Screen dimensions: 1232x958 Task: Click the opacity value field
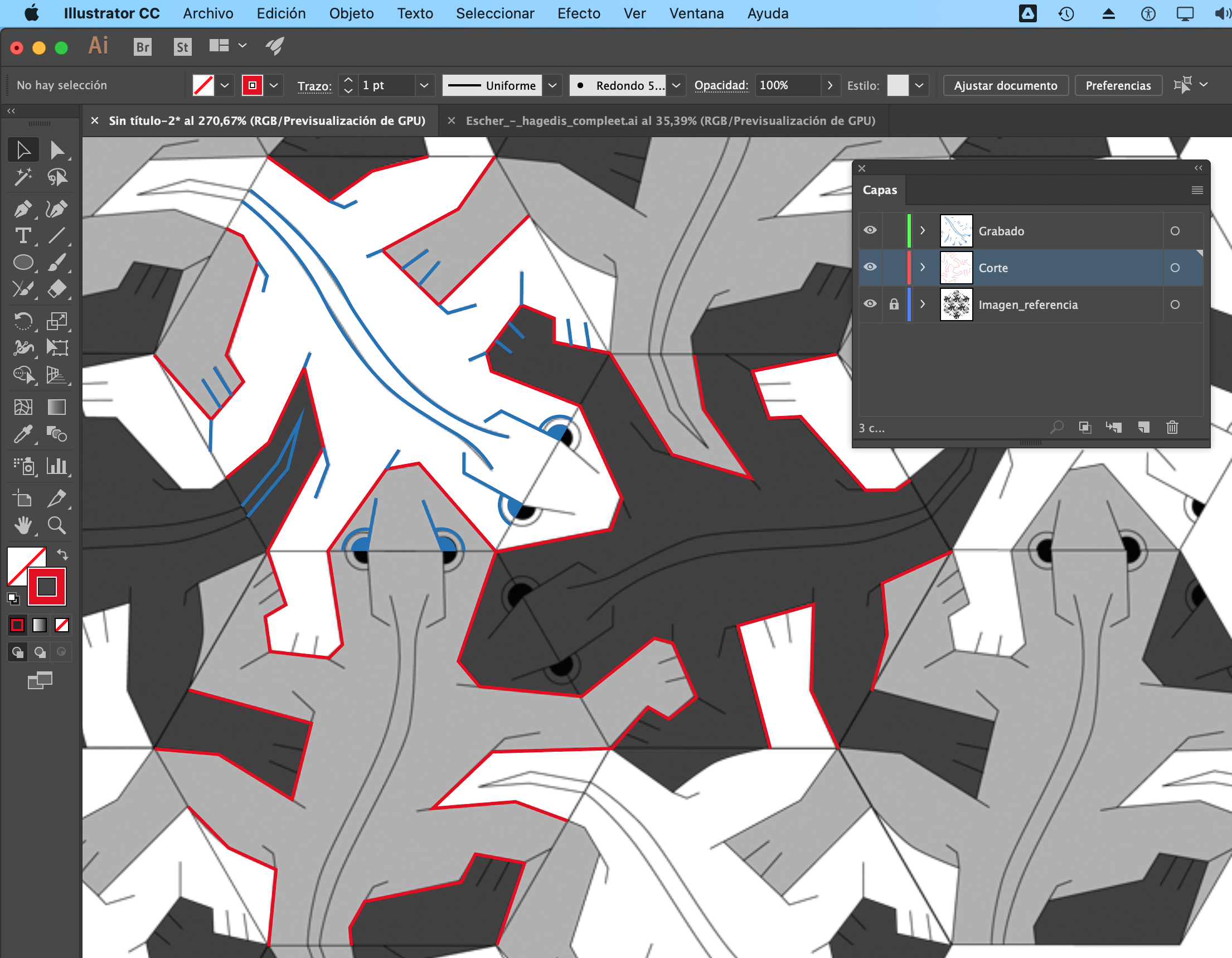tap(788, 86)
